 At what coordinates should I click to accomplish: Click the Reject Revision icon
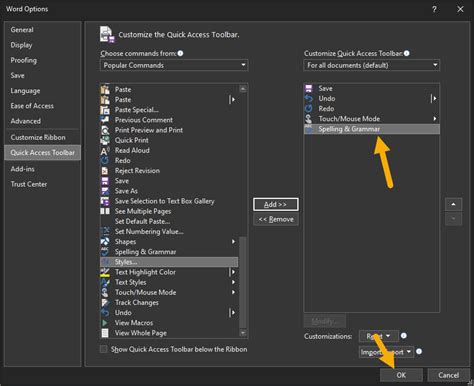[x=105, y=171]
